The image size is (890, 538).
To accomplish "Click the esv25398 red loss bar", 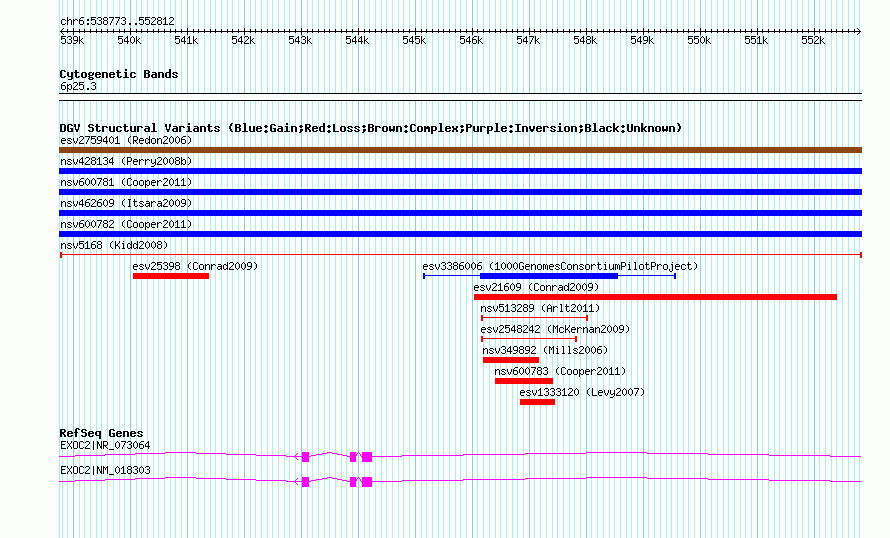I will click(171, 276).
